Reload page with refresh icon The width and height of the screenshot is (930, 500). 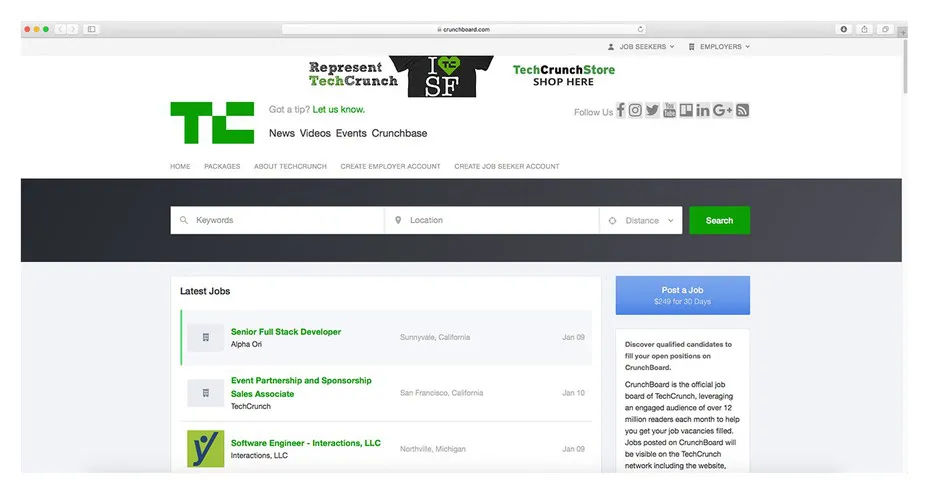[641, 29]
